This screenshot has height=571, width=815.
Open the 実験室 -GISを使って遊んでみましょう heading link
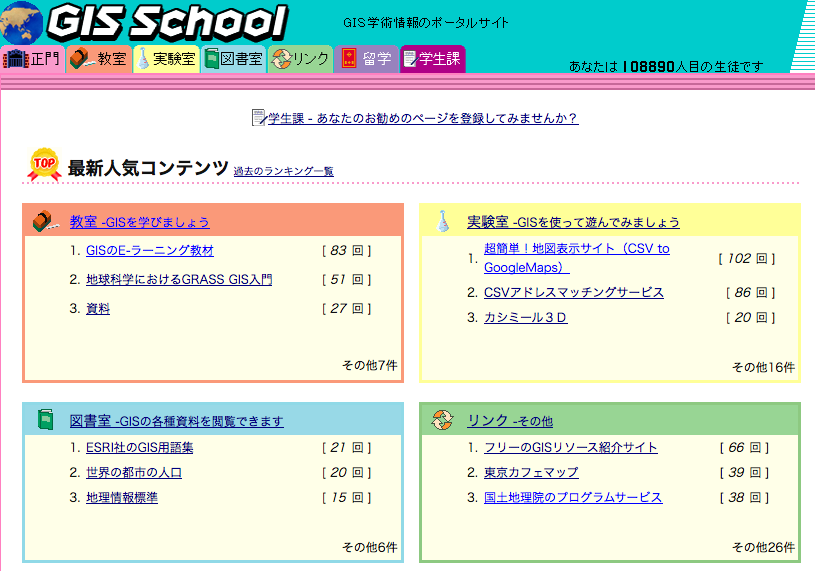tap(573, 222)
